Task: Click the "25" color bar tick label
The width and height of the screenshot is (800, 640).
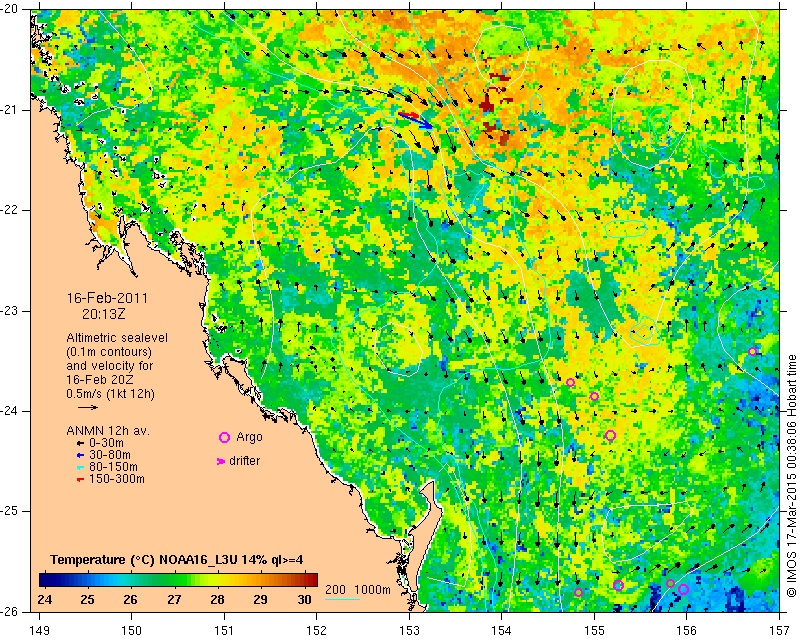Action: 88,600
